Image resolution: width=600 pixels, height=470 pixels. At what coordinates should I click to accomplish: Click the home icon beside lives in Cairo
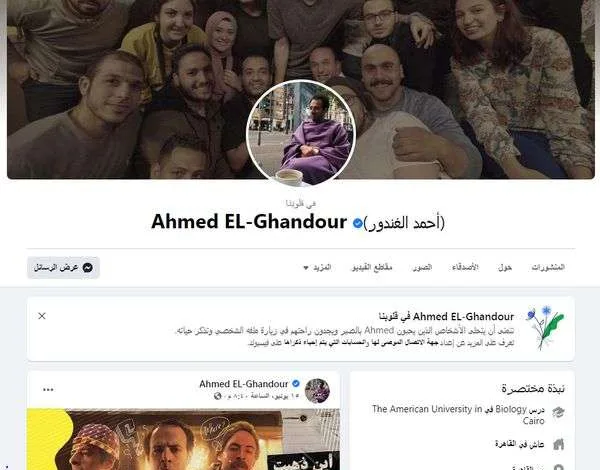point(559,444)
